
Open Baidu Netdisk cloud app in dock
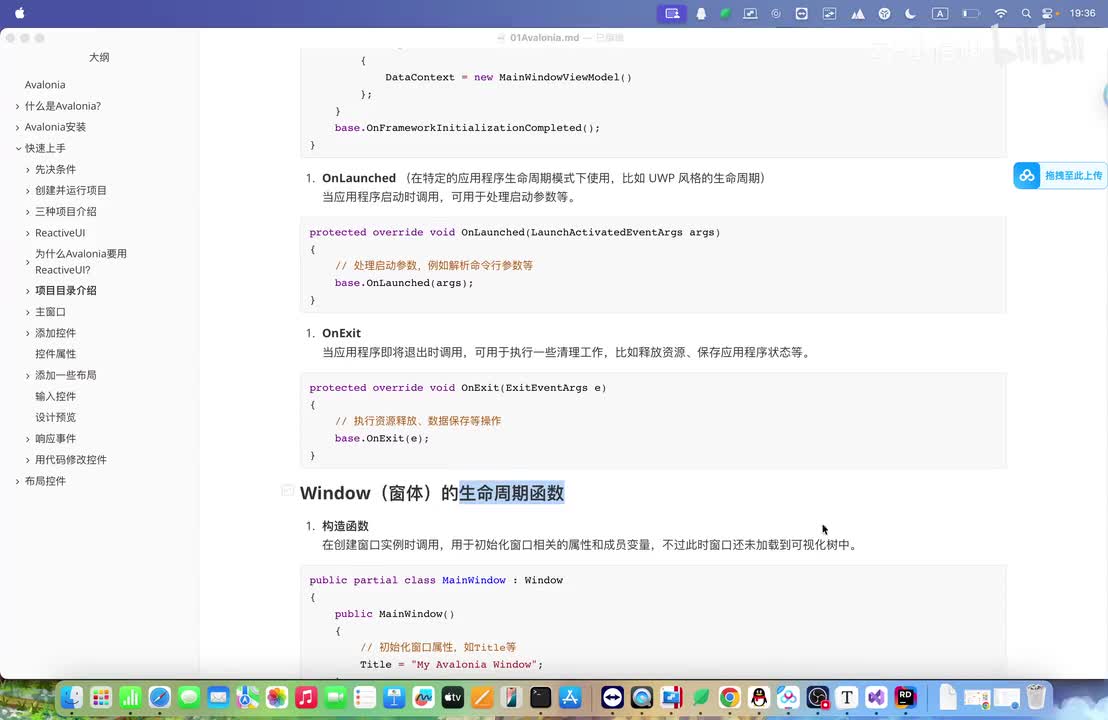point(788,698)
